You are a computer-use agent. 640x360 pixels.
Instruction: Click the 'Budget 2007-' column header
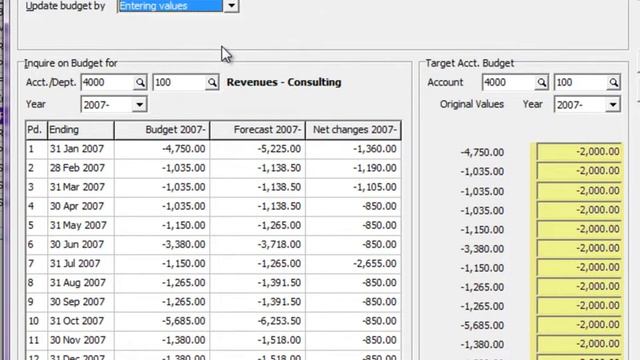162,130
